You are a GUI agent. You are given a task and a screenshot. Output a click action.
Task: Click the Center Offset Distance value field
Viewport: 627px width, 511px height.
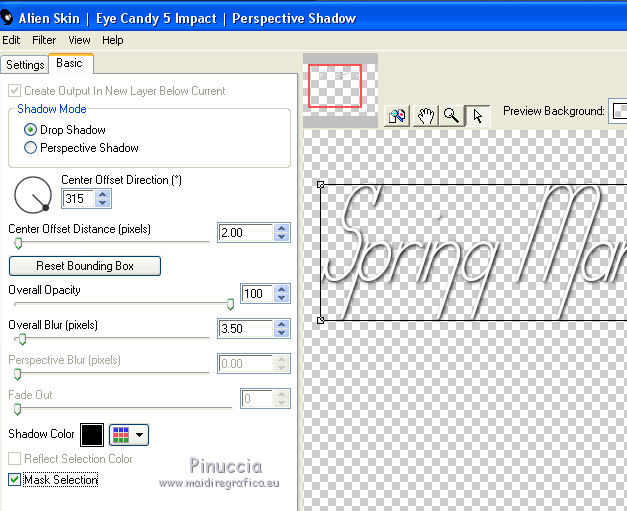pos(246,233)
